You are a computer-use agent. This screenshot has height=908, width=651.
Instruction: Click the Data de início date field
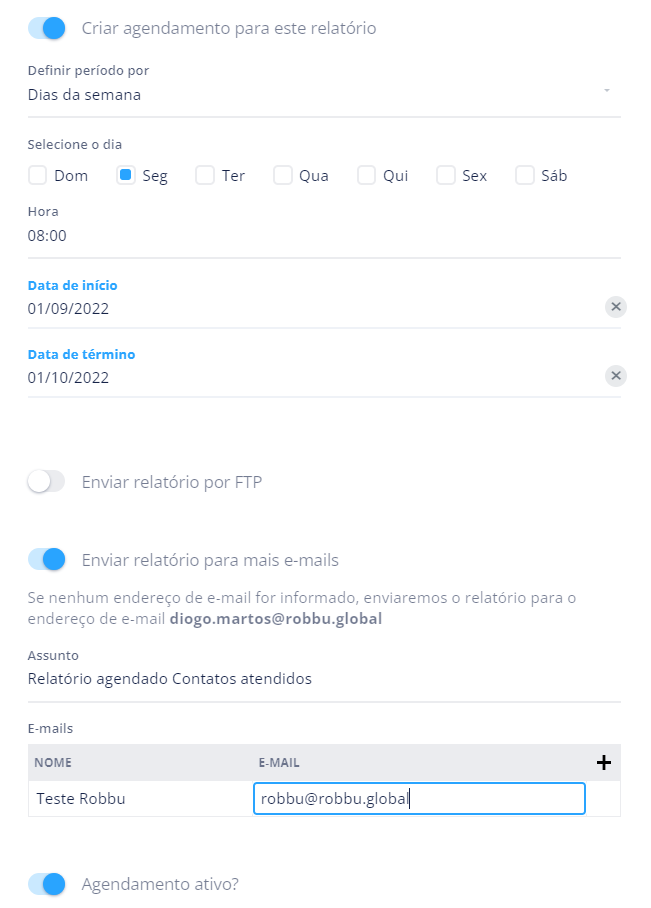coord(300,309)
